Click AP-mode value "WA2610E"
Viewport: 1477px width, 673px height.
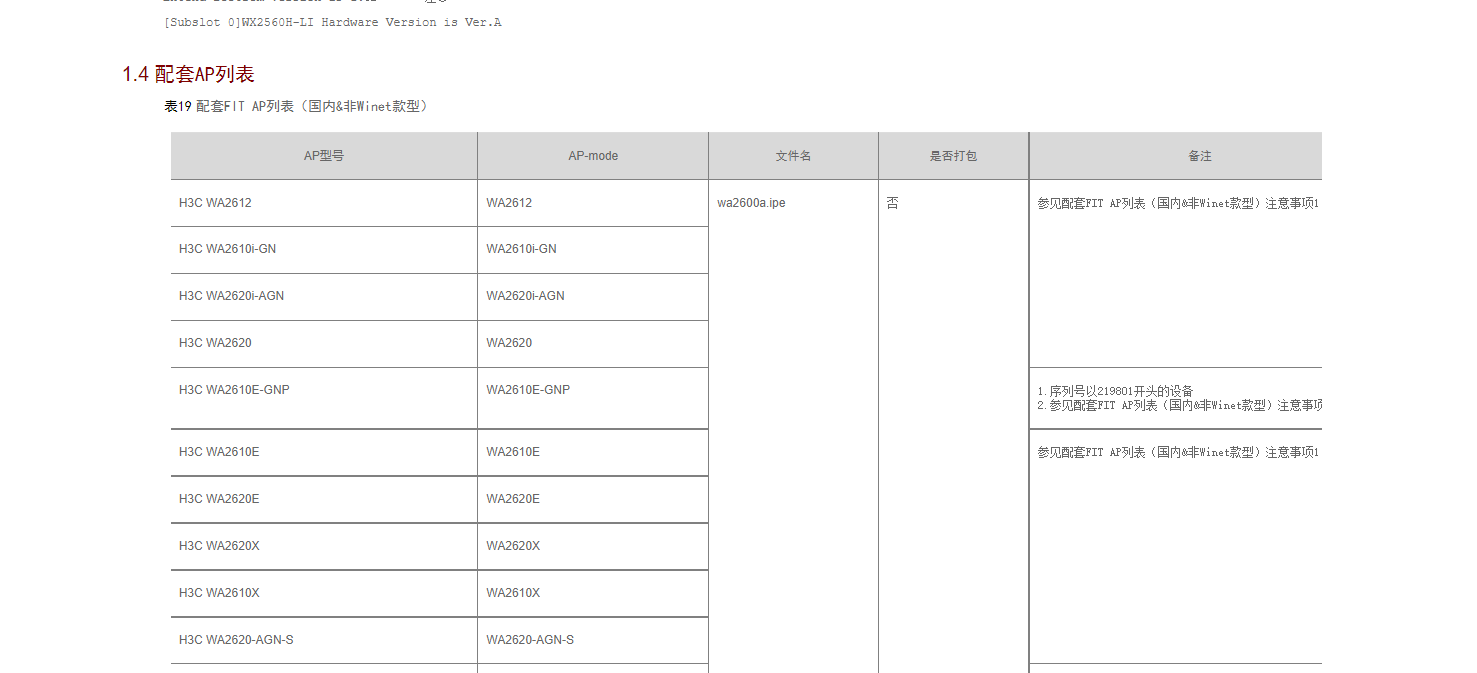[513, 452]
